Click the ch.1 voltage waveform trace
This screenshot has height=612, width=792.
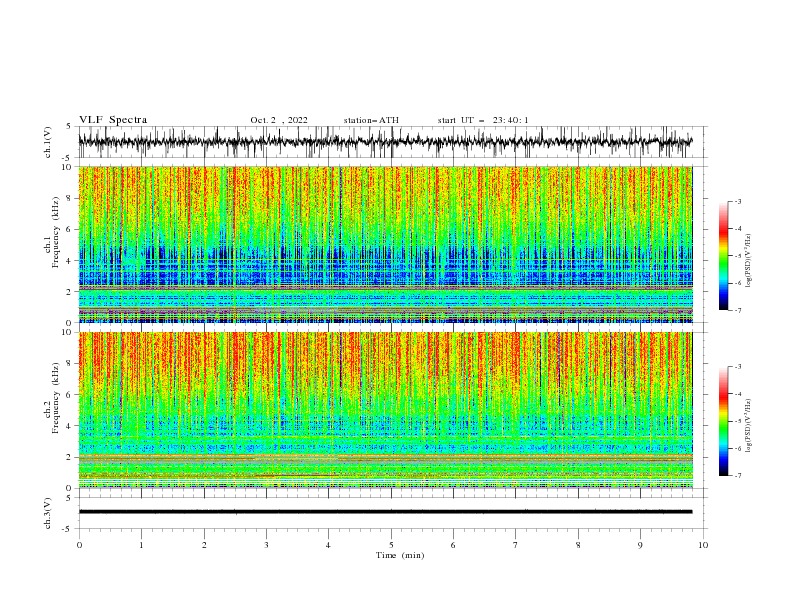point(385,141)
